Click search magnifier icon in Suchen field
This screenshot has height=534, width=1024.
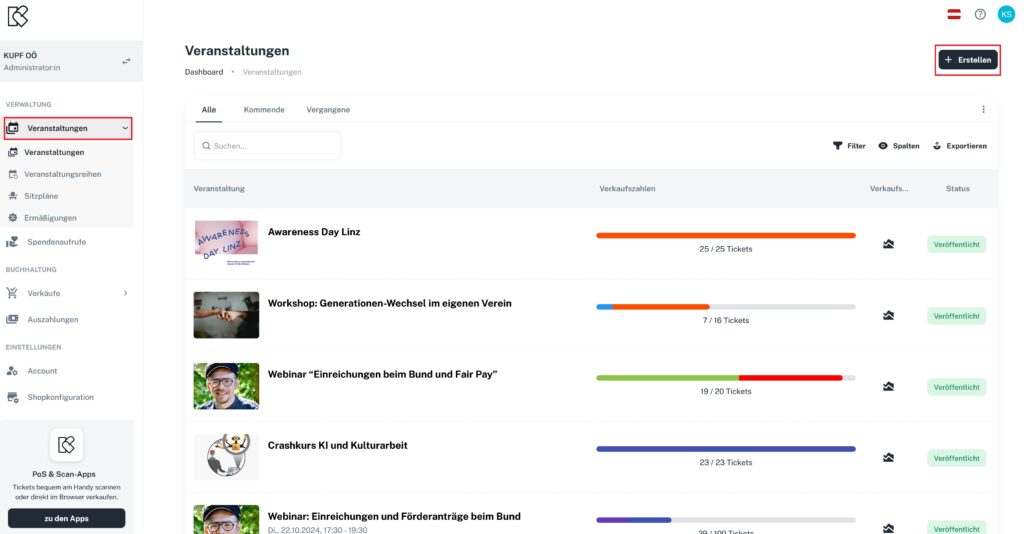[x=206, y=146]
